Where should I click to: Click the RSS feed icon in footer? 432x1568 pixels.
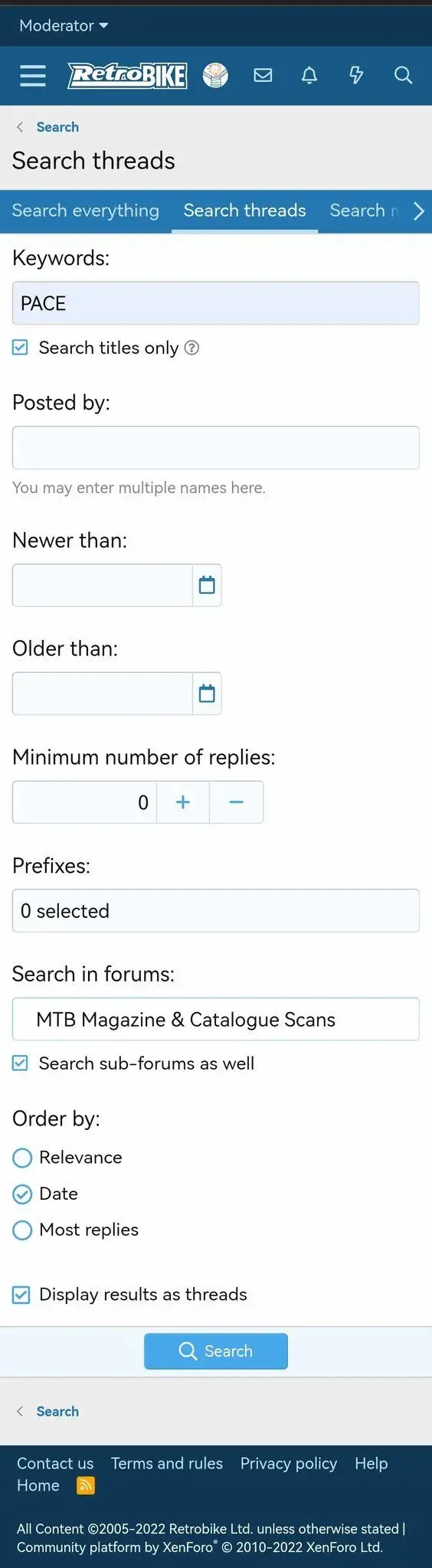(86, 1486)
